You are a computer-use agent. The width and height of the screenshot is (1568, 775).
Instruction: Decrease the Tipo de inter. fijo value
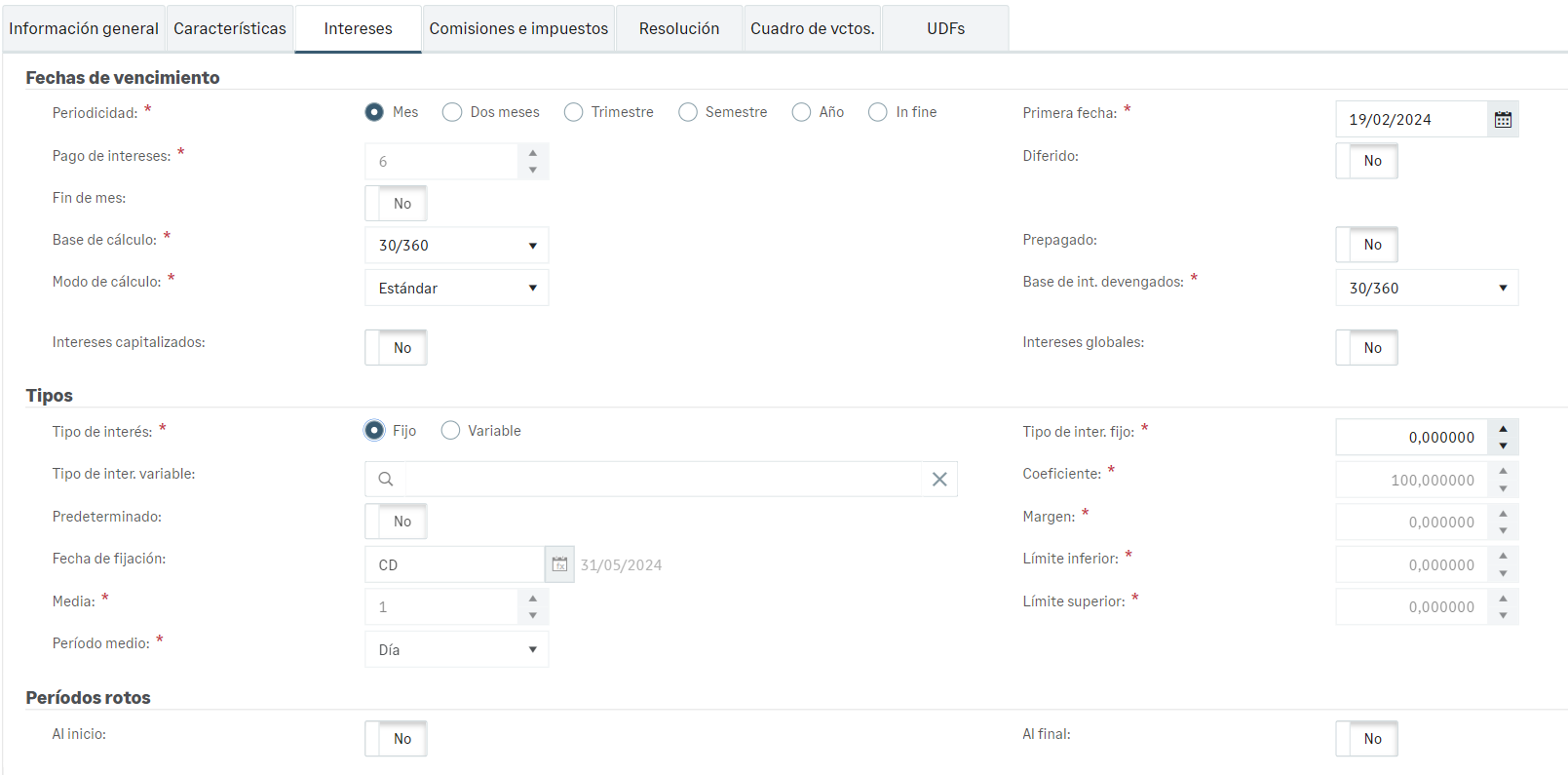[1503, 446]
